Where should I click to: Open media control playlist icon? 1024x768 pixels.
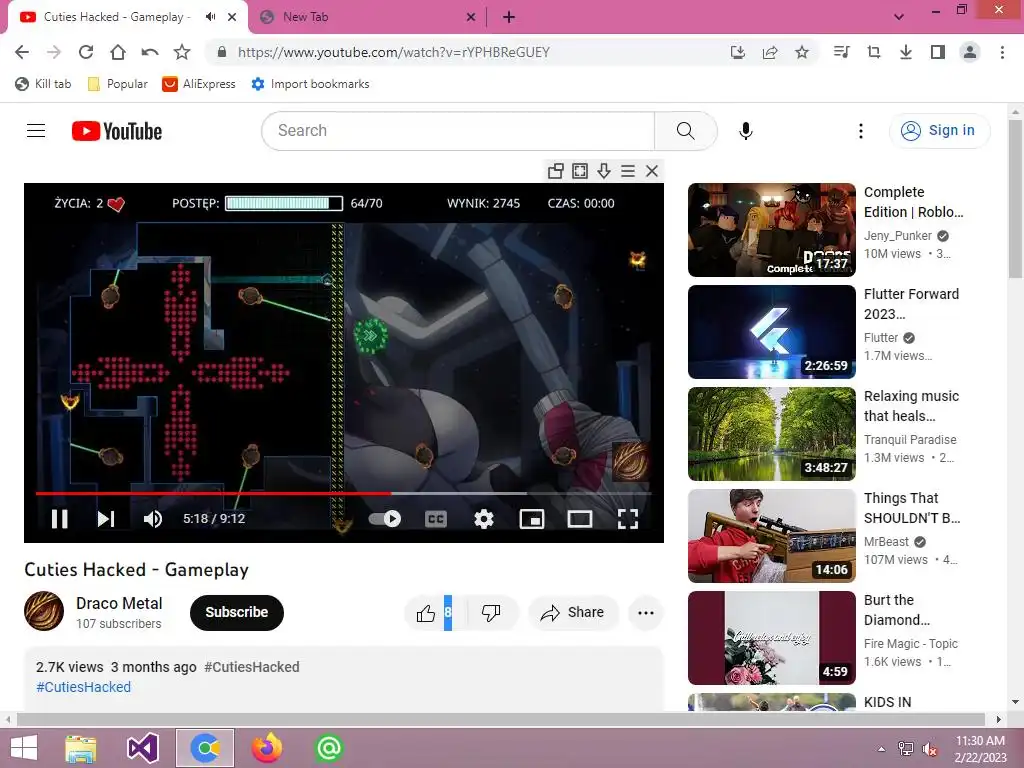(x=842, y=52)
